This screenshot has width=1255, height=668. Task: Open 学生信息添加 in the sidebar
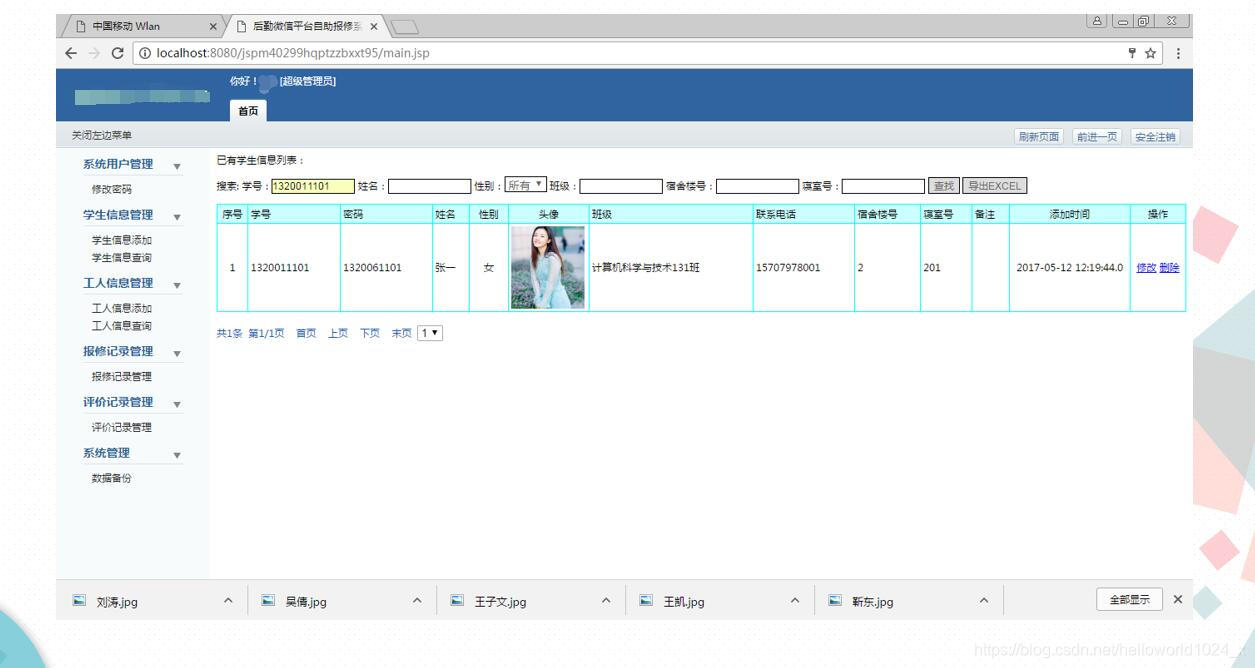(x=122, y=240)
